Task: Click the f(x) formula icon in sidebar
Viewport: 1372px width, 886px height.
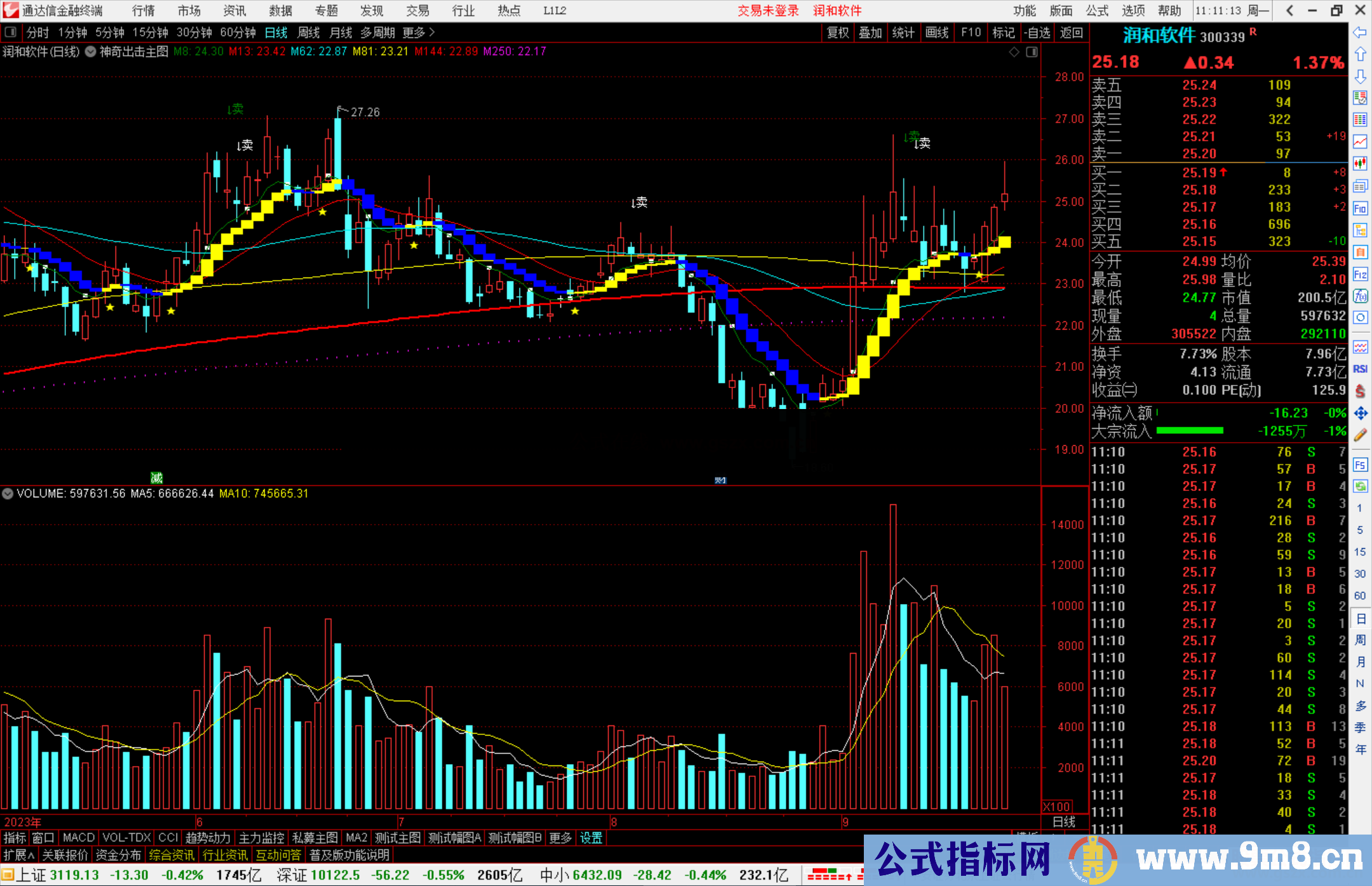Action: pyautogui.click(x=1360, y=296)
